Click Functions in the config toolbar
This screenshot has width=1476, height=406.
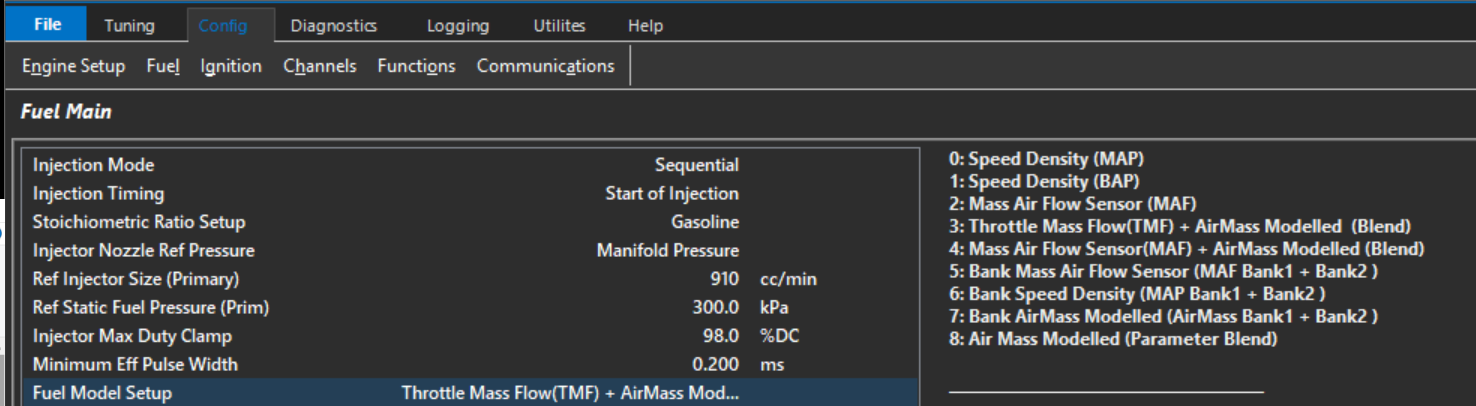(416, 66)
